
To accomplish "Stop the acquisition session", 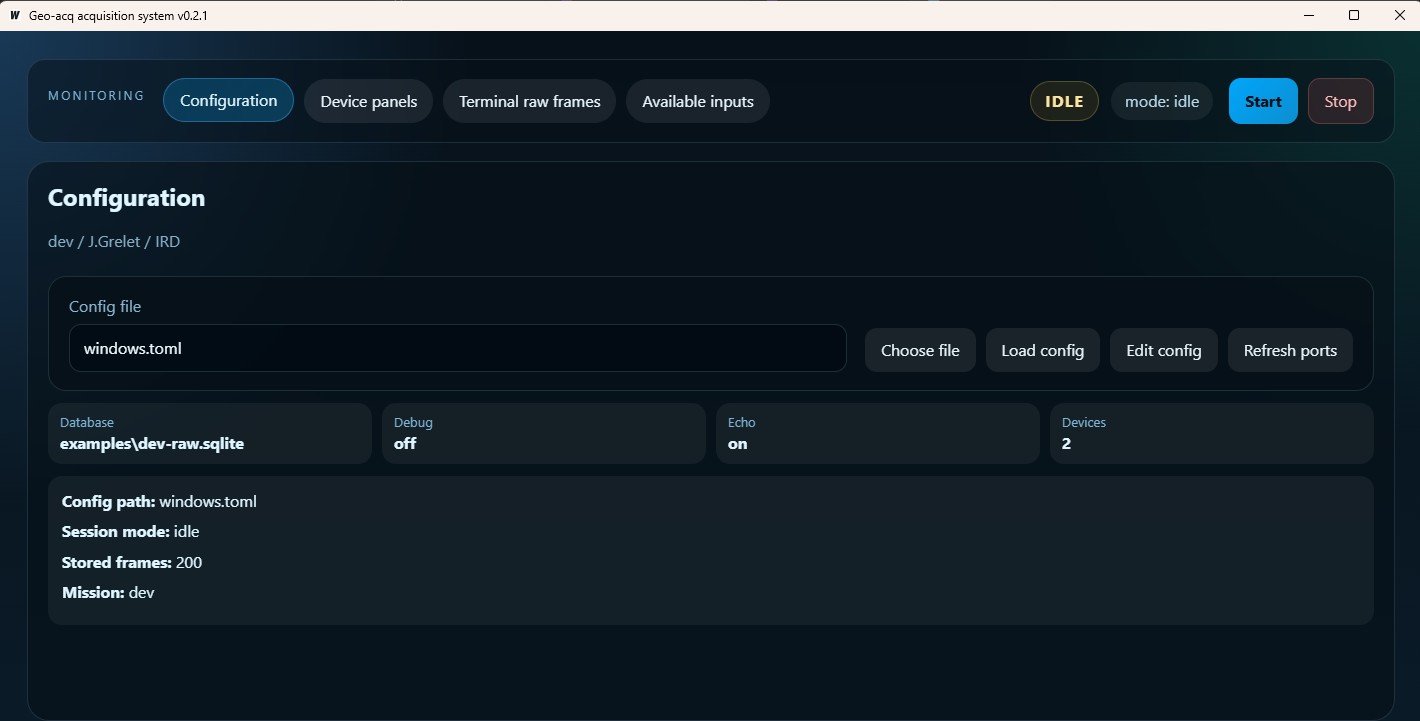I will click(1340, 101).
